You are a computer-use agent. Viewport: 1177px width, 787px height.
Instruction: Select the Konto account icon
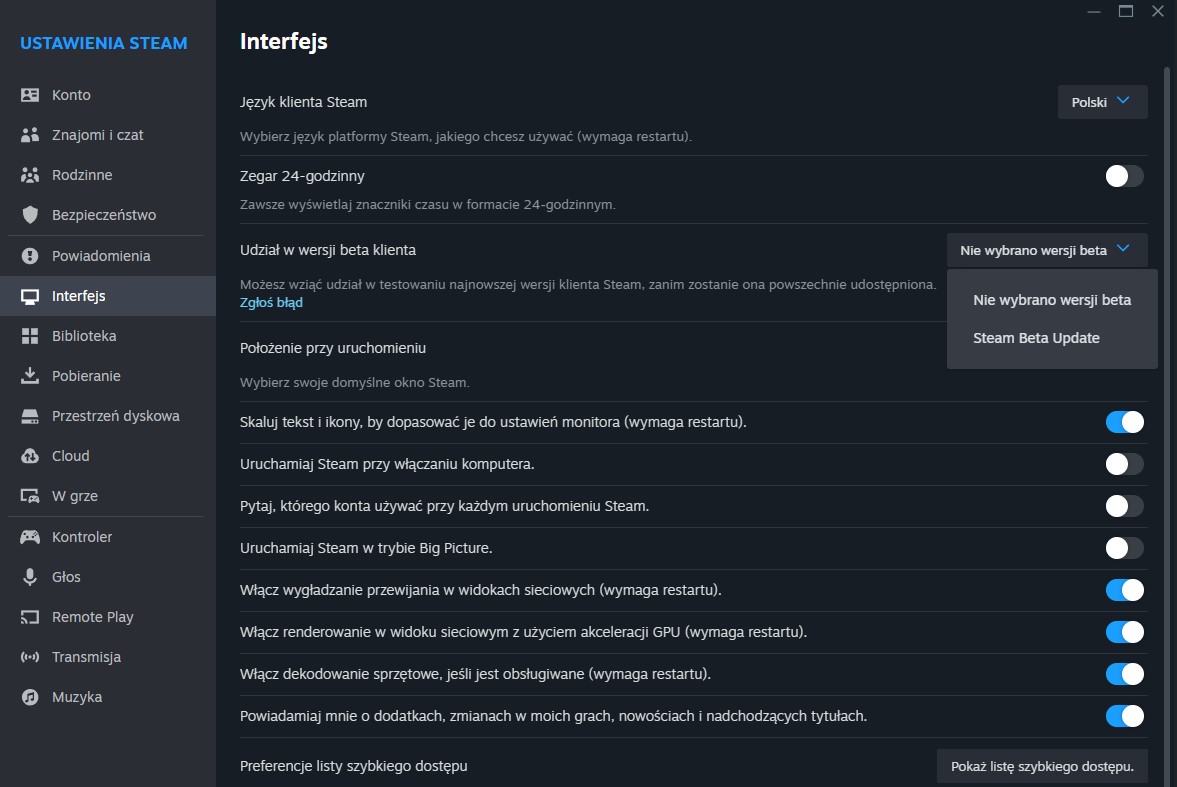pos(31,94)
